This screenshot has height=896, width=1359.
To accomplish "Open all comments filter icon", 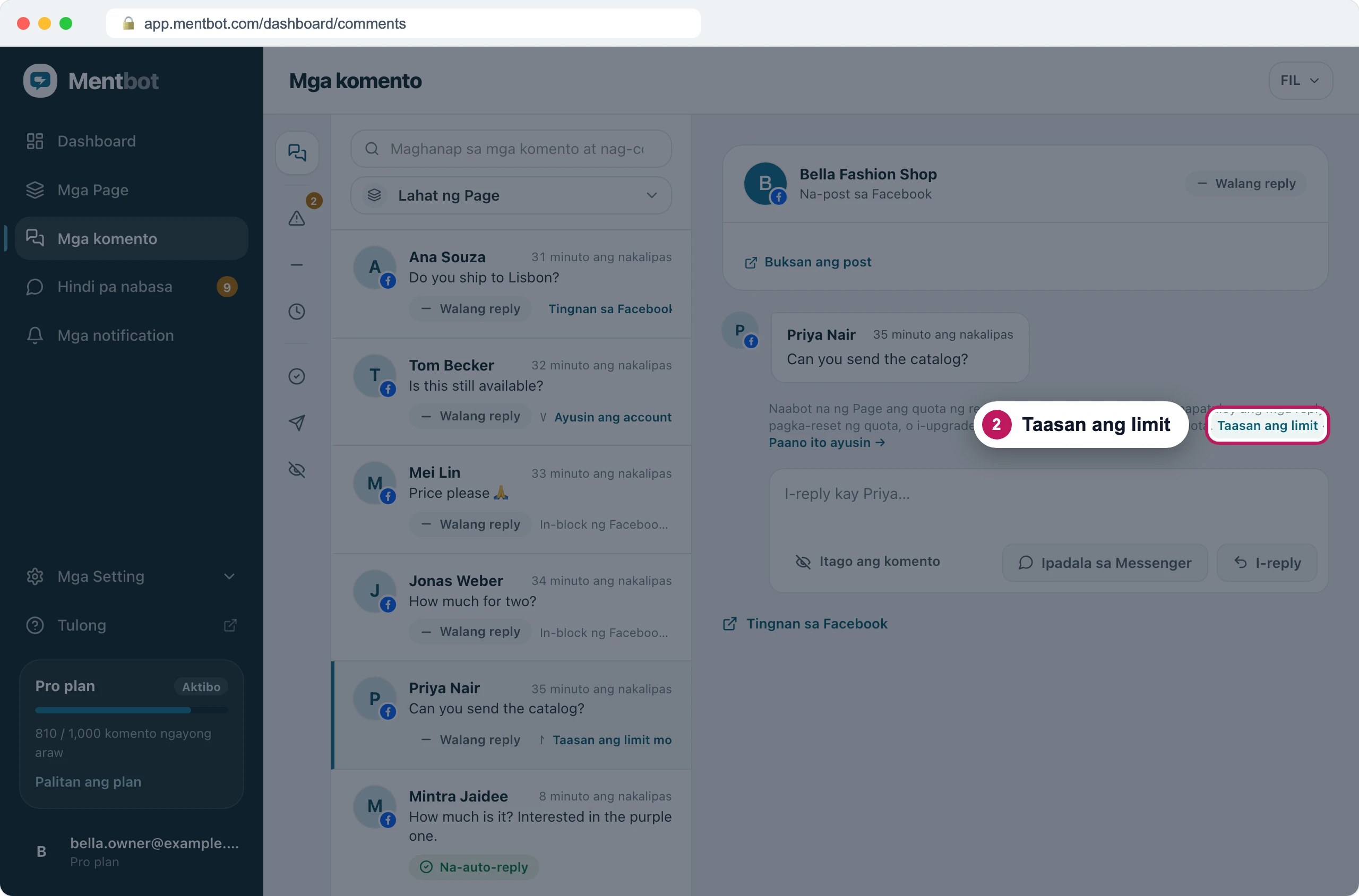I will coord(297,152).
